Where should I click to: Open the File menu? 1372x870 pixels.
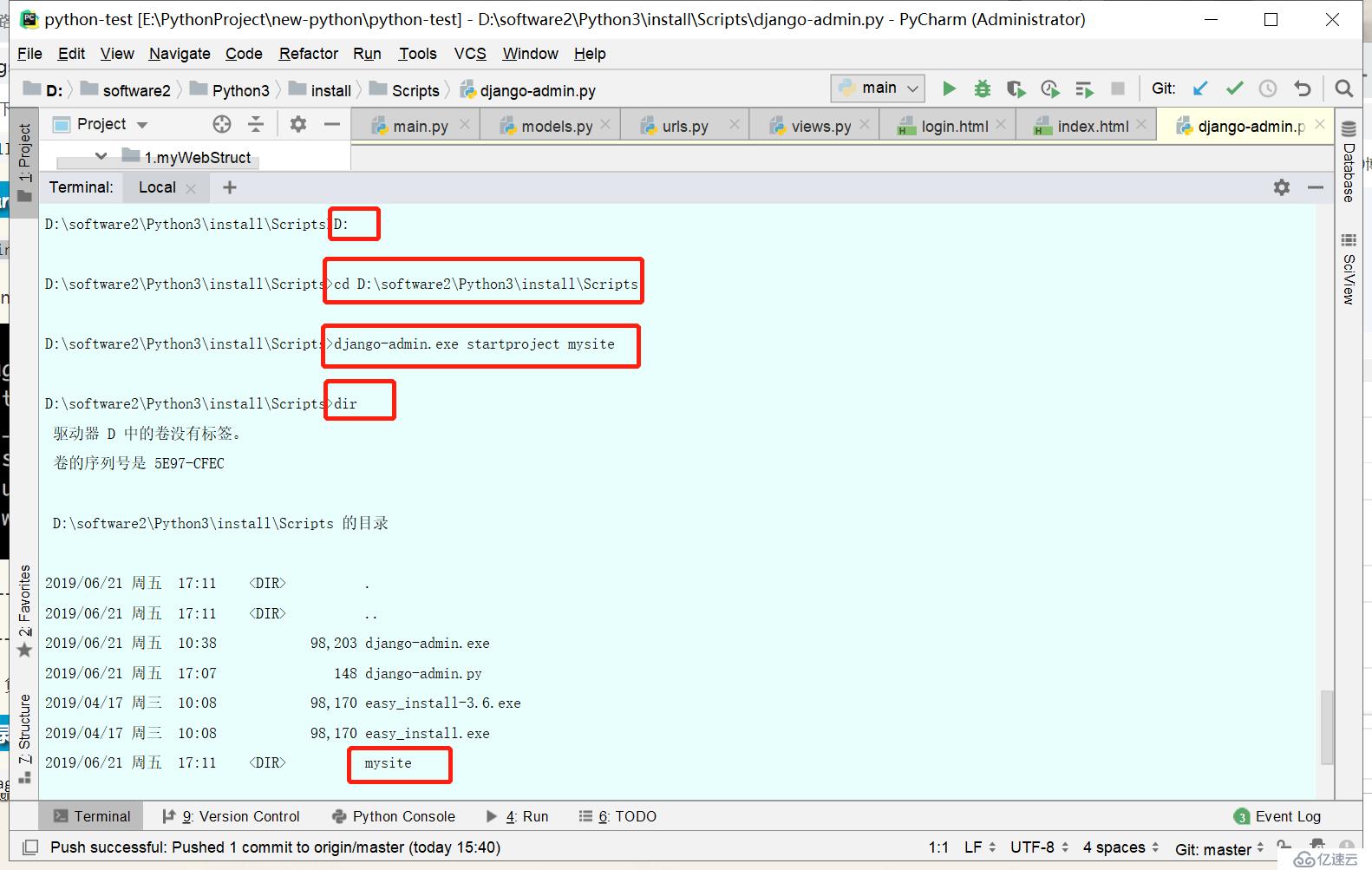tap(29, 54)
